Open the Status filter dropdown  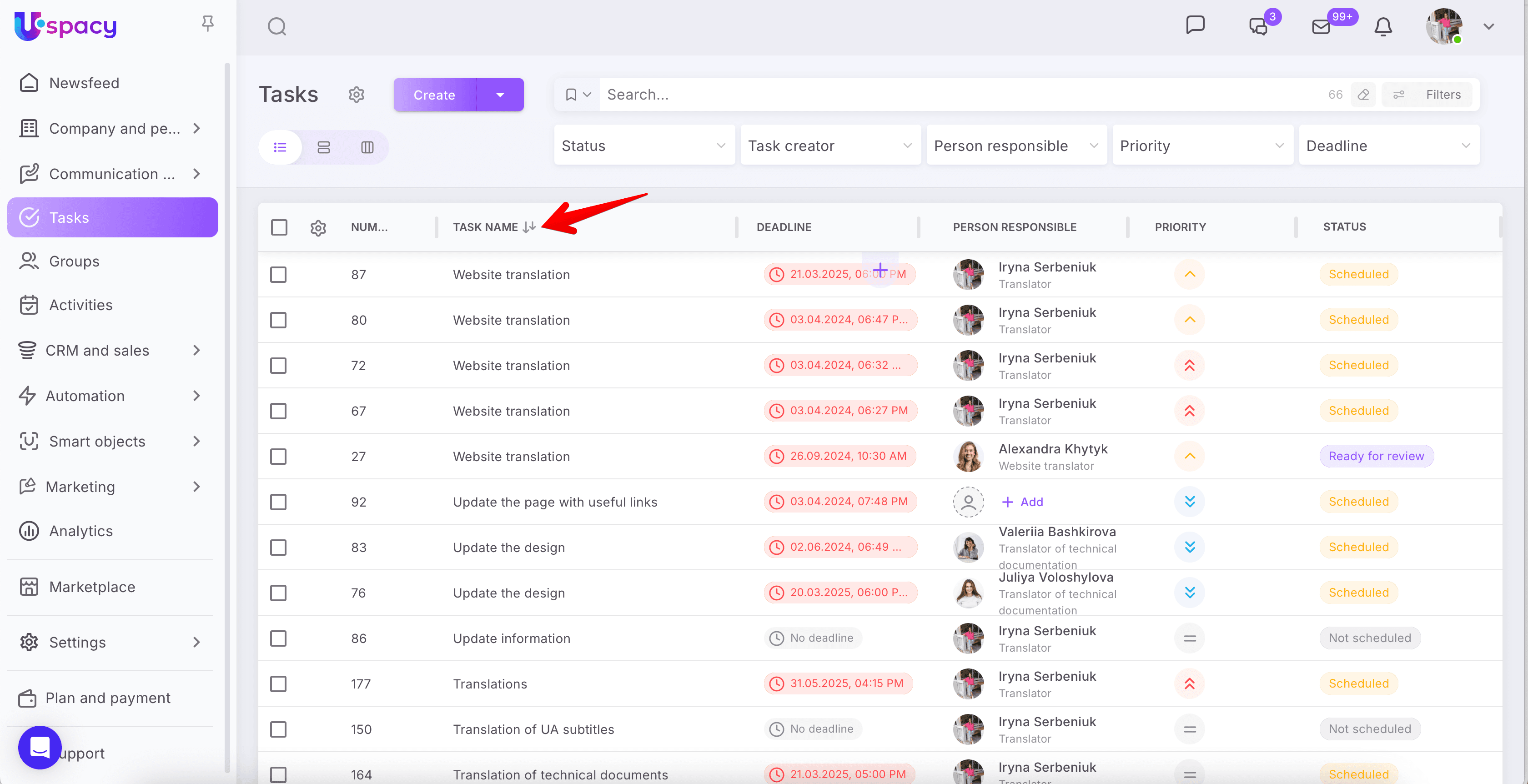click(x=644, y=146)
